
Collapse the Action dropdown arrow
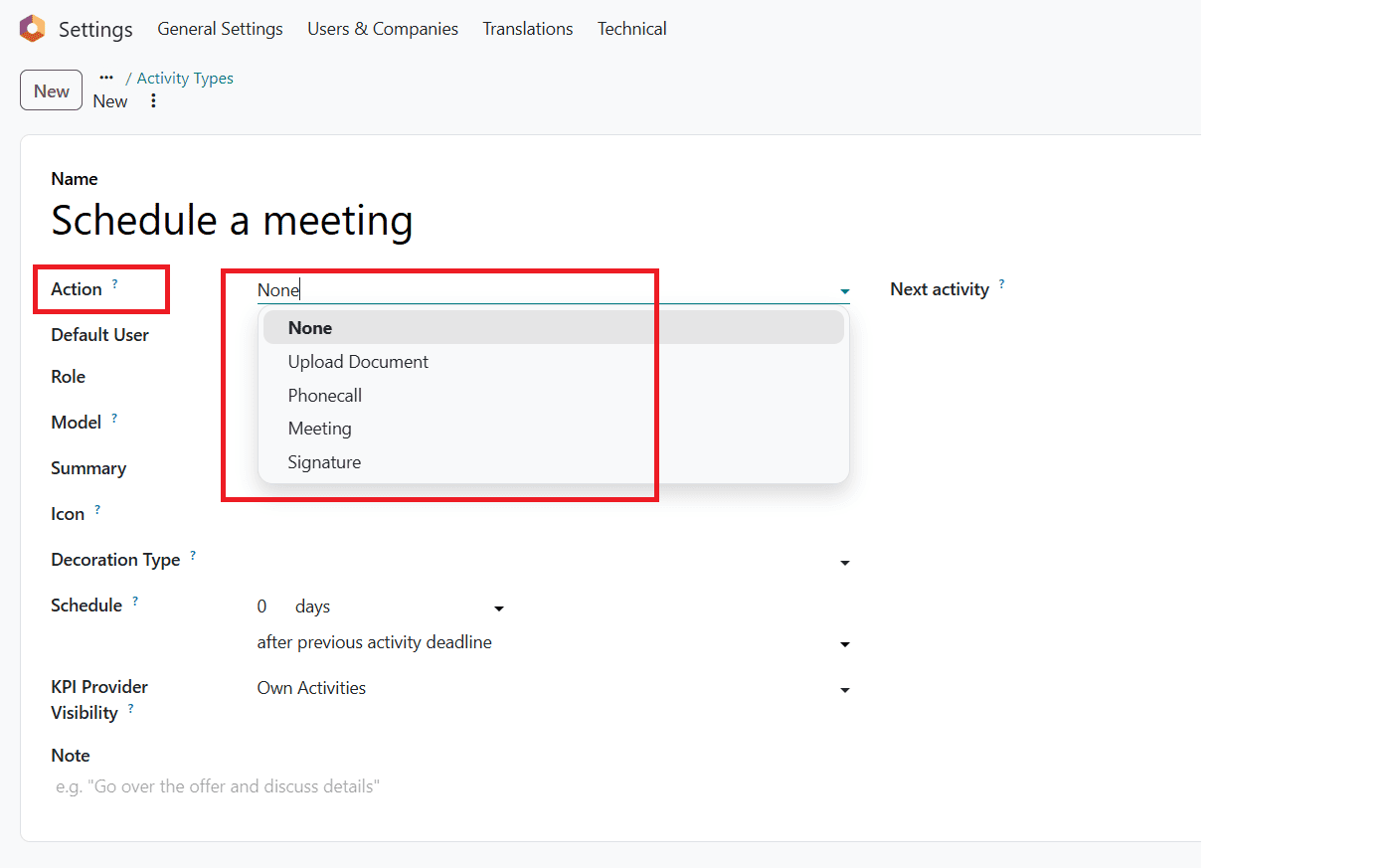[x=845, y=291]
